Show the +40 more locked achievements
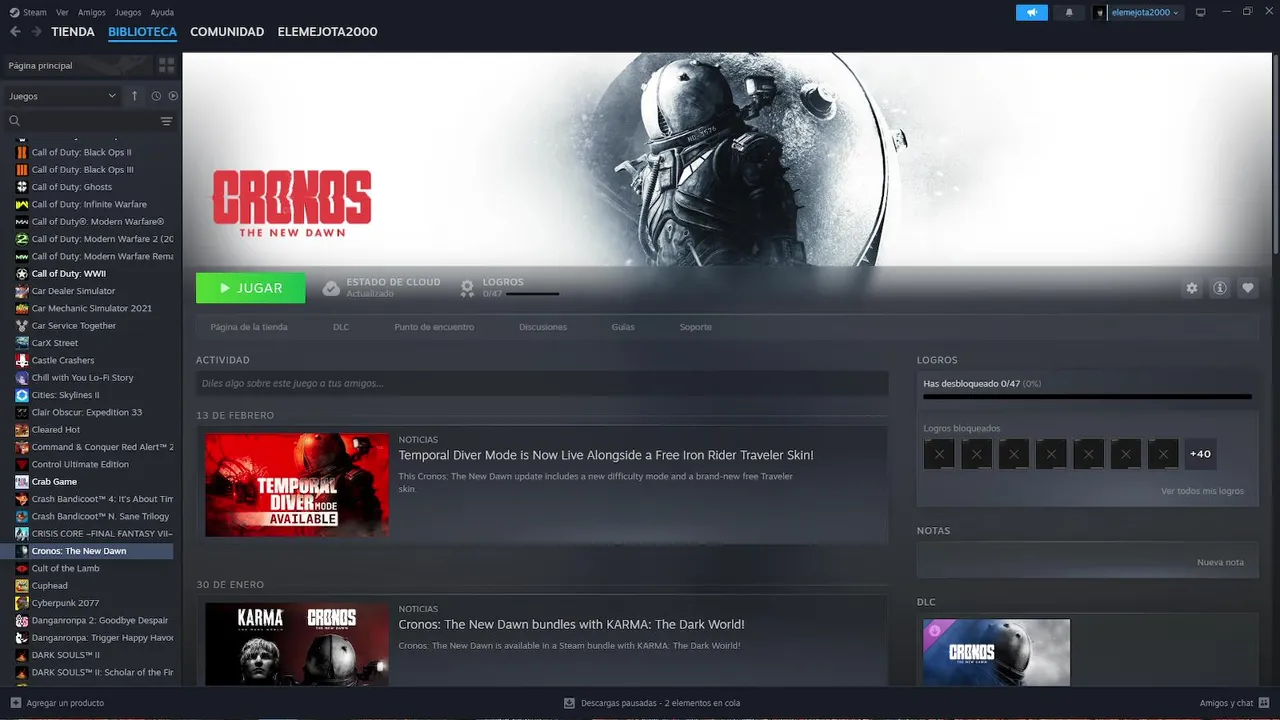1280x720 pixels. pyautogui.click(x=1200, y=454)
